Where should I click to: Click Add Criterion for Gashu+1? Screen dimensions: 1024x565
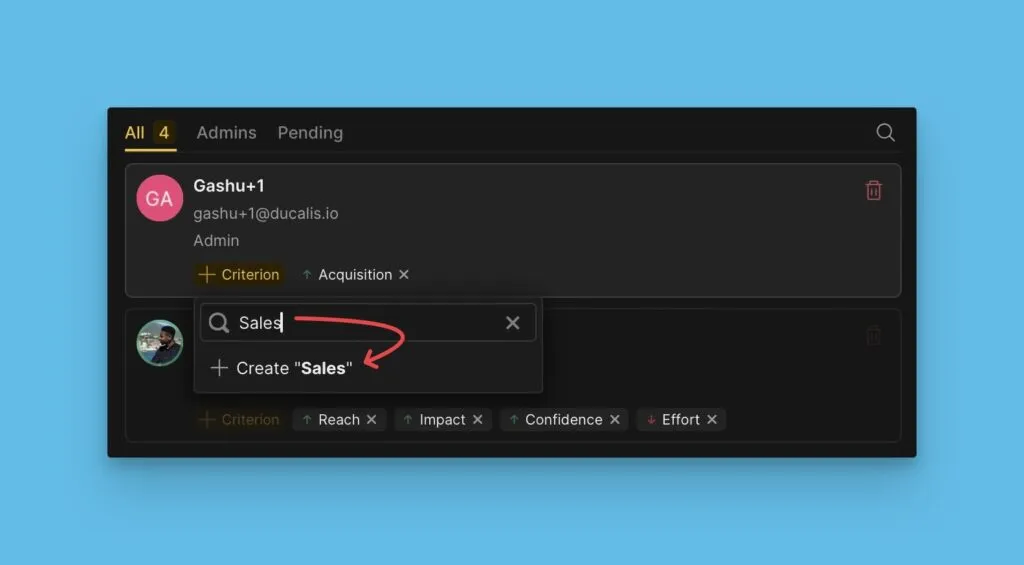pos(240,274)
